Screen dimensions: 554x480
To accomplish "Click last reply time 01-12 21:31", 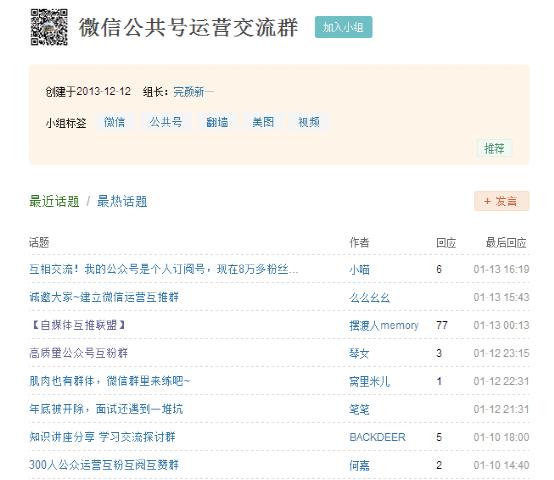I will [501, 409].
